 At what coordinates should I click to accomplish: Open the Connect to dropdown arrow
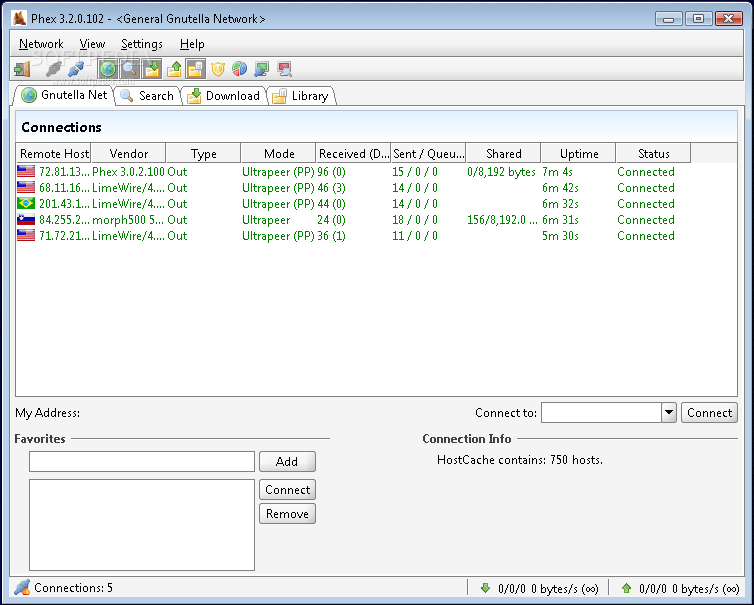(668, 413)
